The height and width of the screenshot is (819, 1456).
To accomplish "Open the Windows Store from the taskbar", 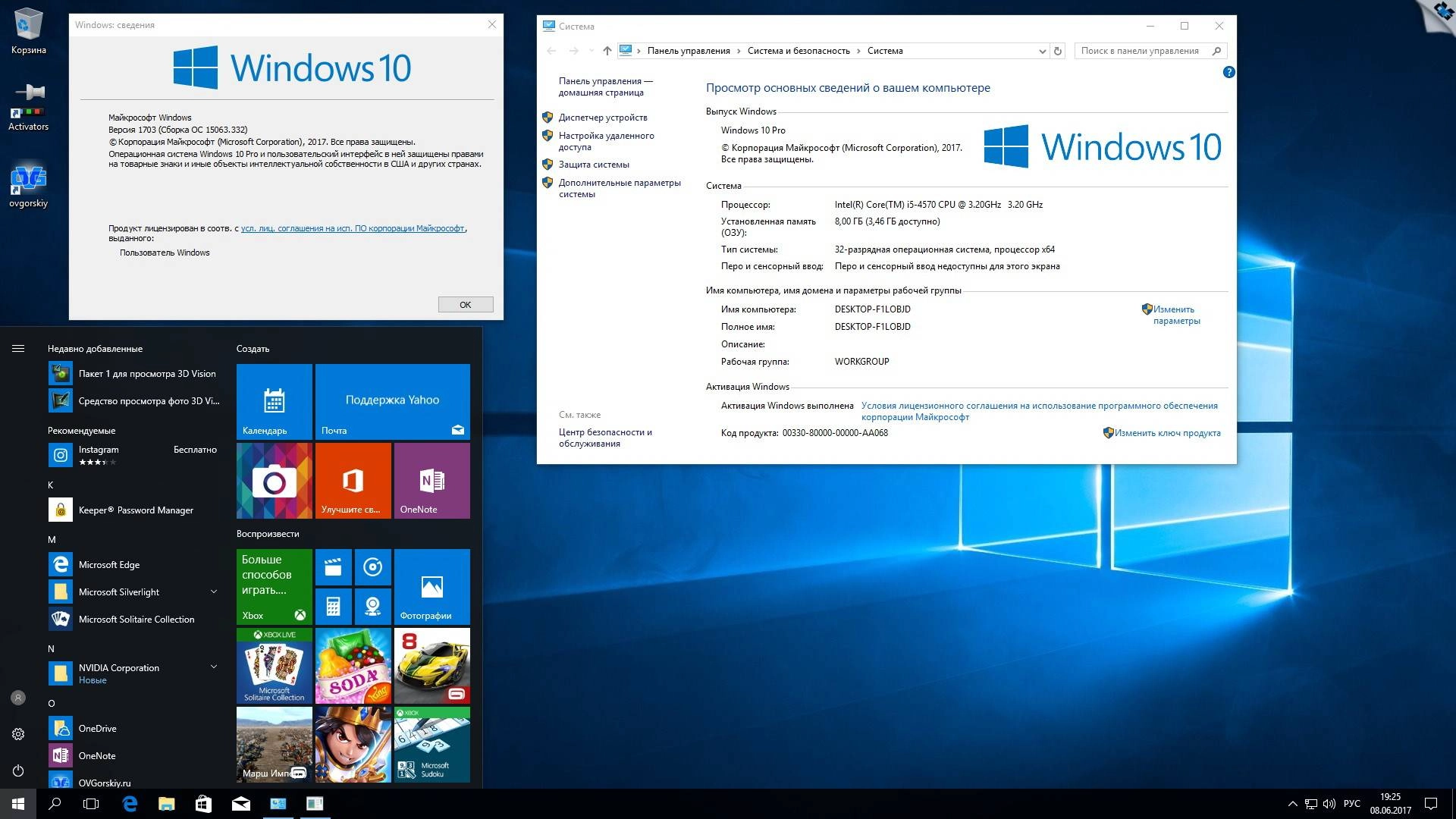I will (x=203, y=803).
